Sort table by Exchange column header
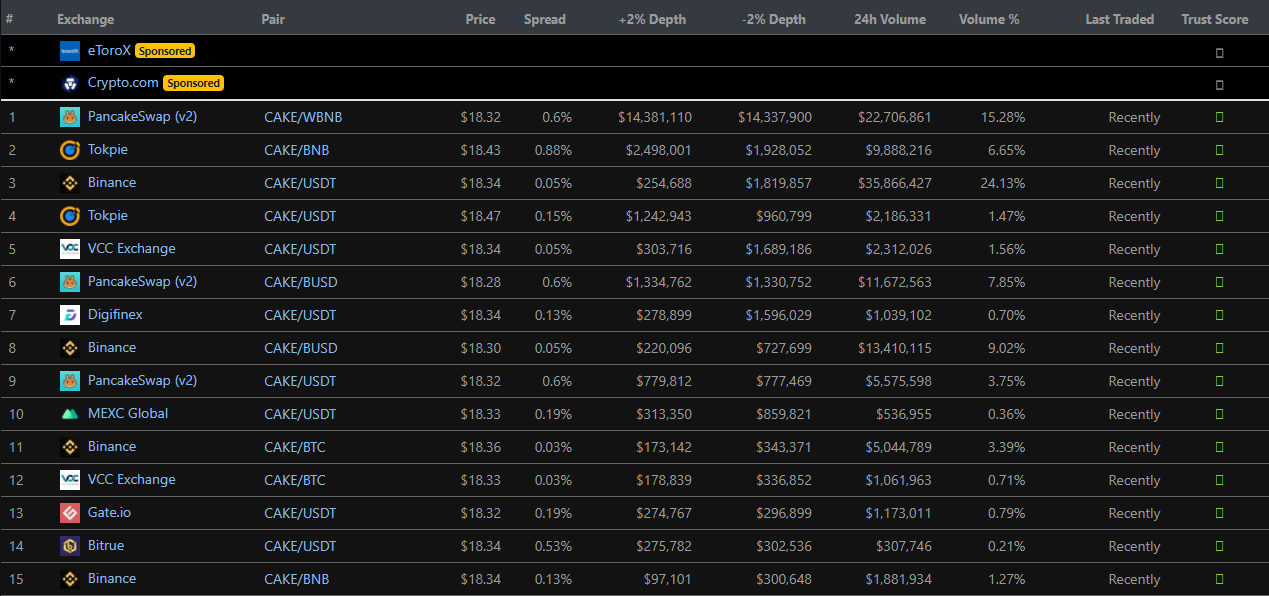1269x596 pixels. point(85,19)
